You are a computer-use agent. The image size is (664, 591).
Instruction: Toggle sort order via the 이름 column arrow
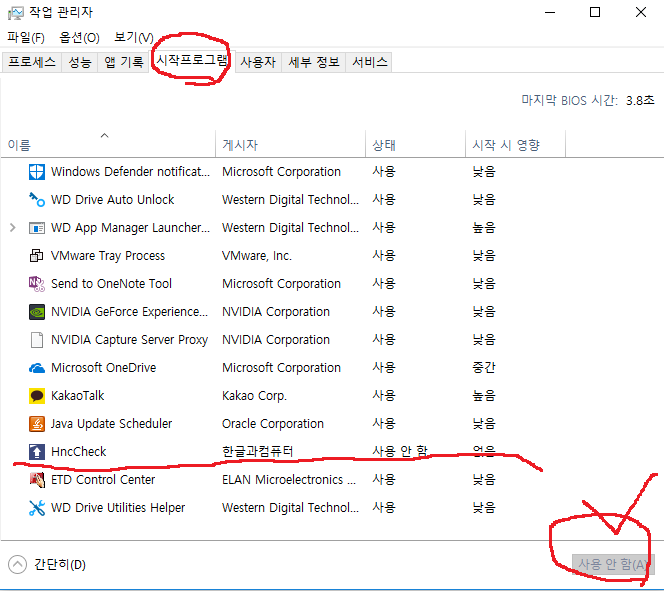pos(105,135)
